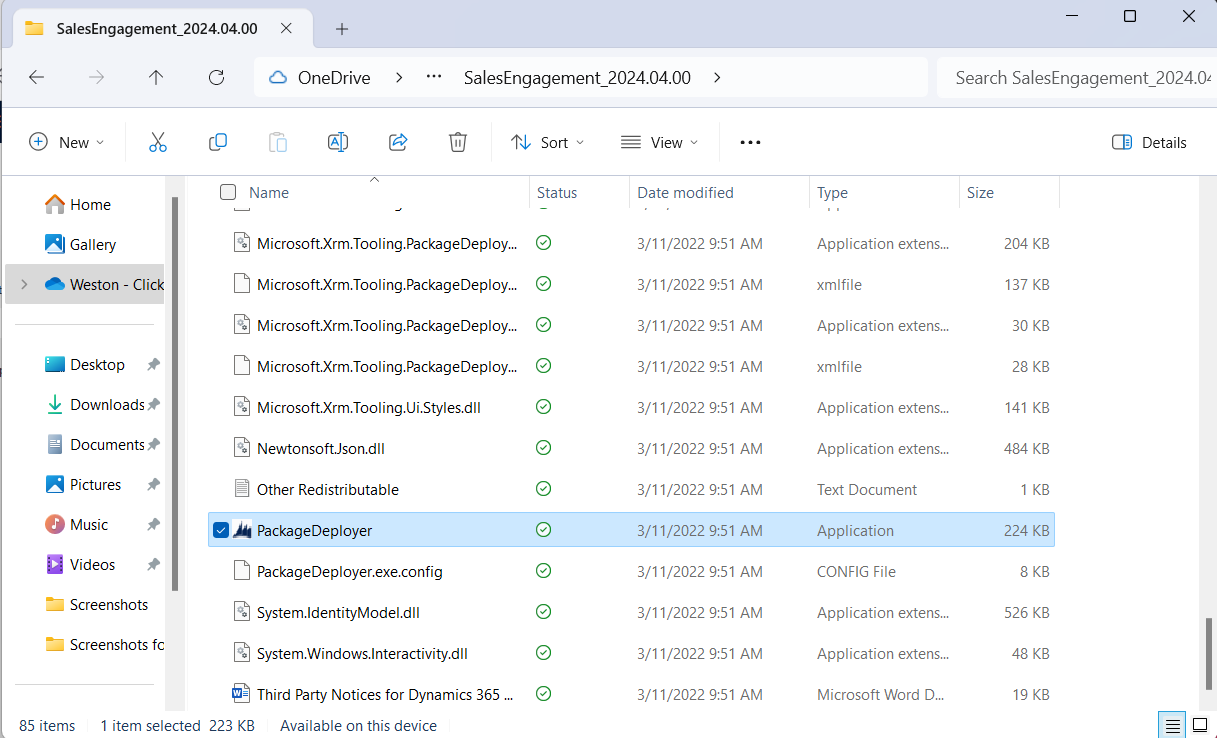Click the Videos icon in sidebar

click(55, 564)
